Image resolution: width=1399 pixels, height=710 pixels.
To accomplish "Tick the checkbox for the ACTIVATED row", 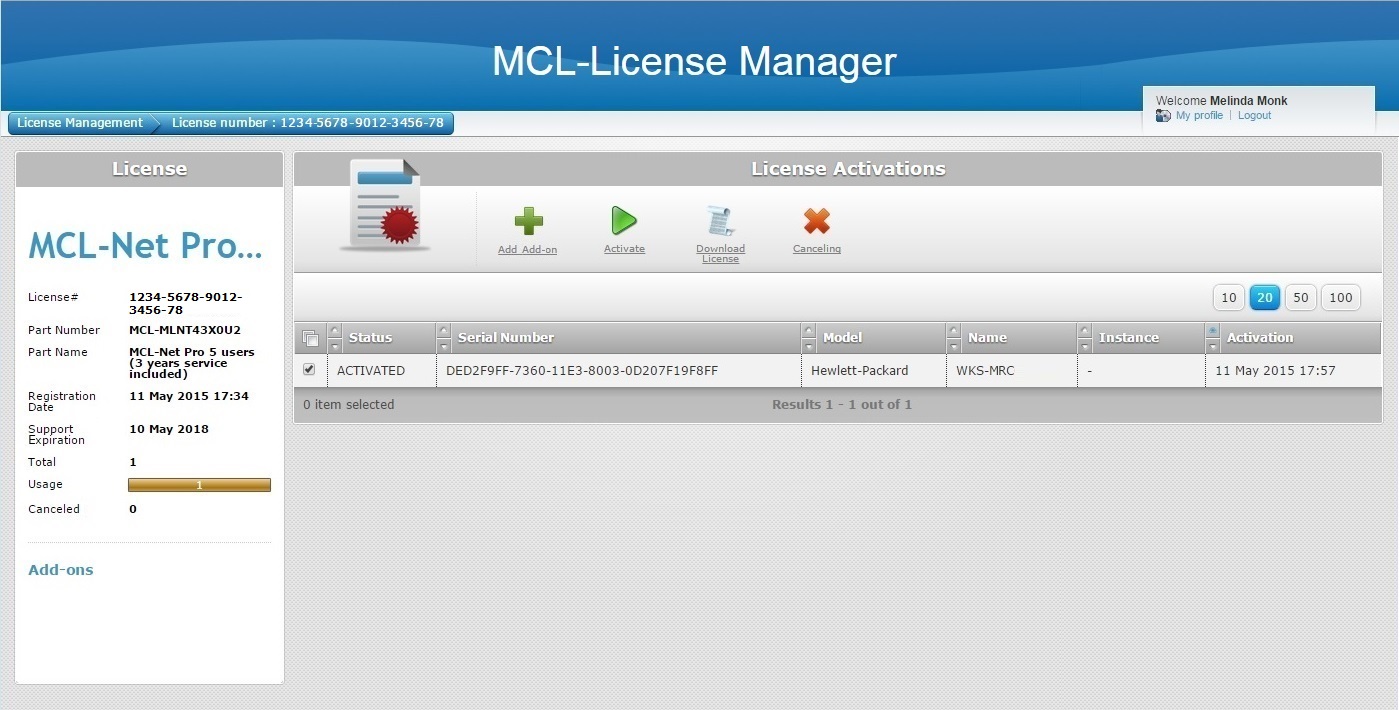I will (309, 370).
